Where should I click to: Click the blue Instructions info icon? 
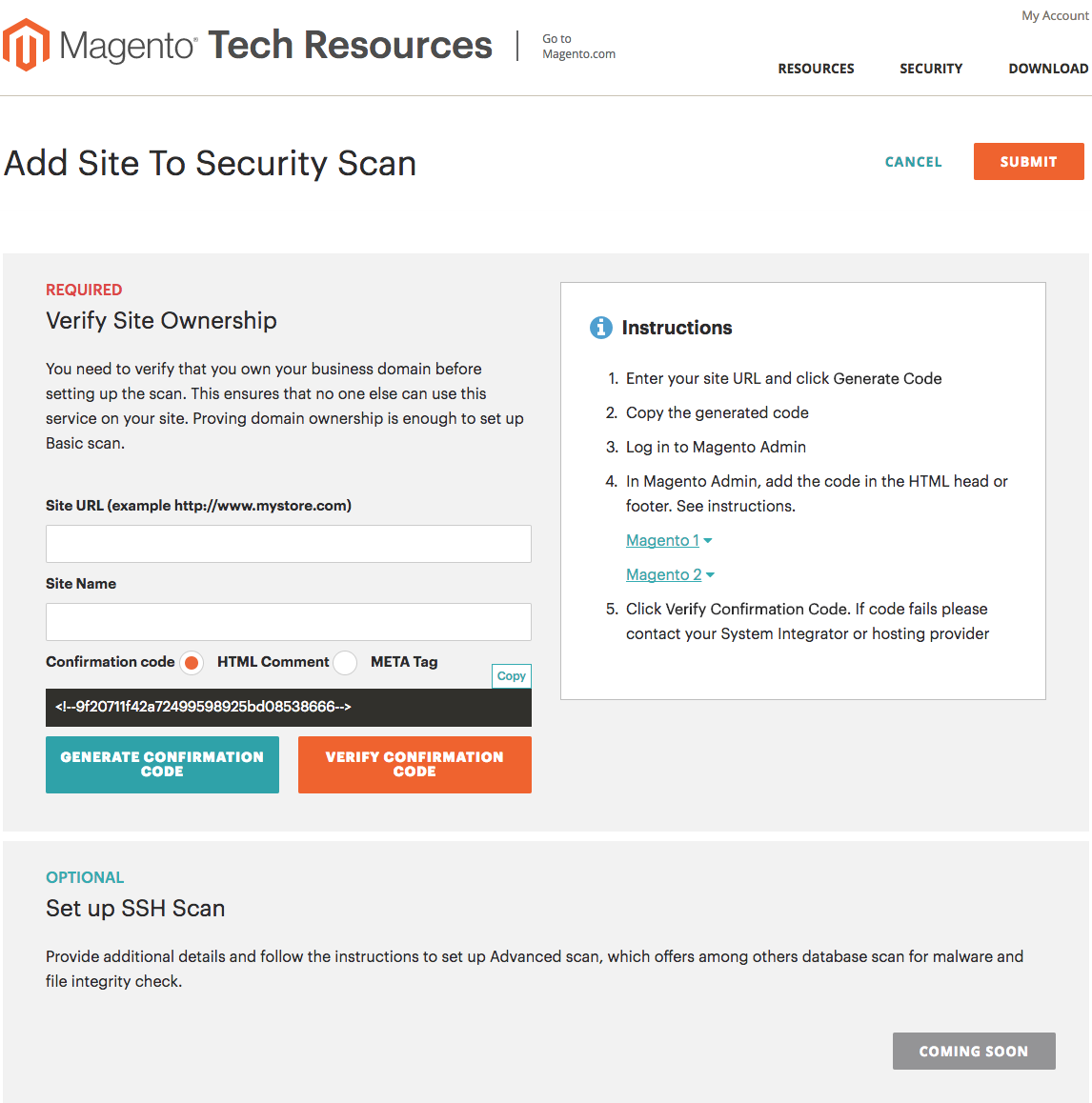pos(601,328)
